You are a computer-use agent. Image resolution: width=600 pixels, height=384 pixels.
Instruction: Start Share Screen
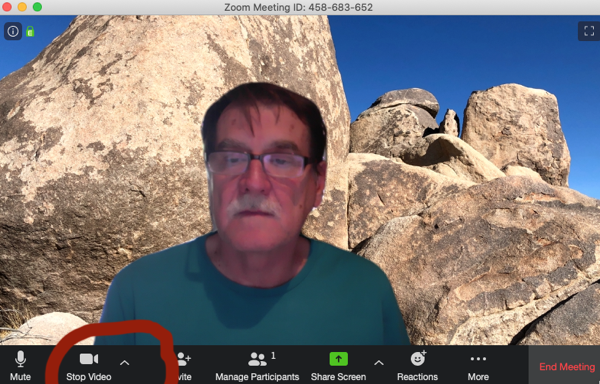[338, 366]
